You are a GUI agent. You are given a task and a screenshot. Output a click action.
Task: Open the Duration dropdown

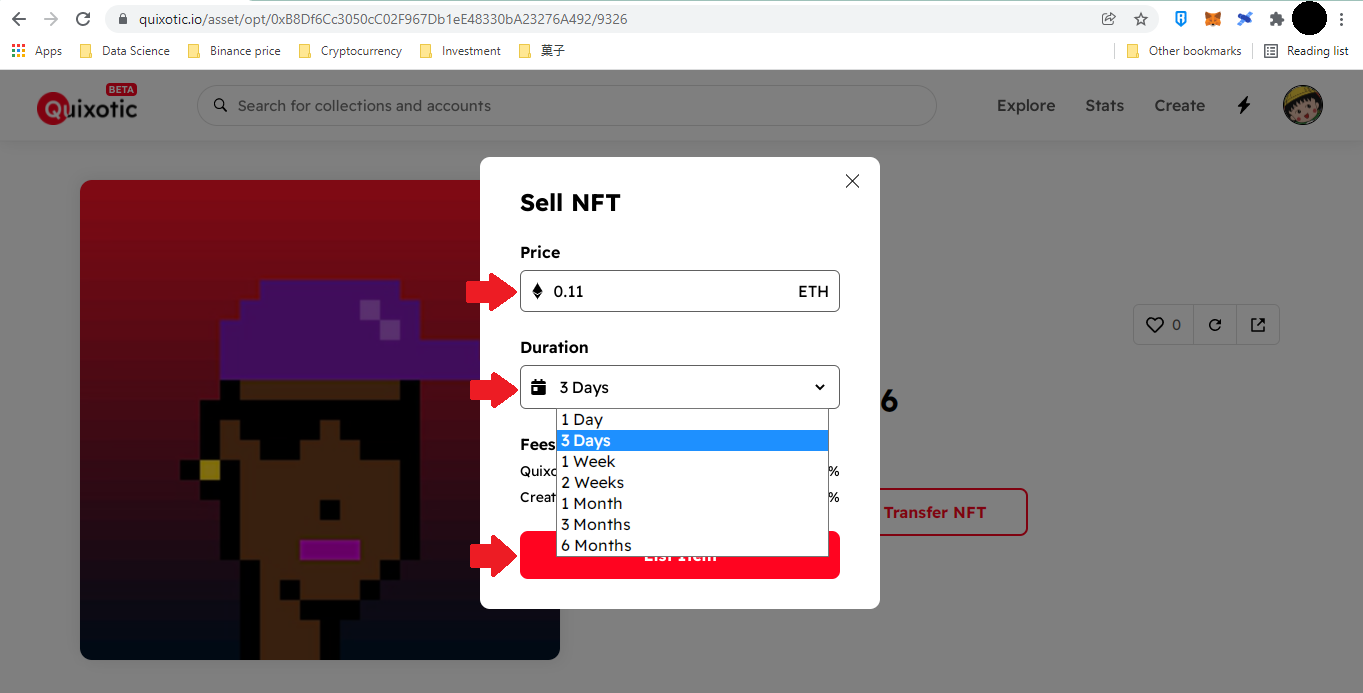[680, 387]
